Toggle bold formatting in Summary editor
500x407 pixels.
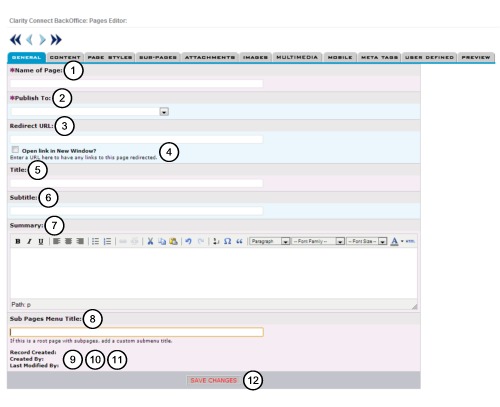click(x=18, y=241)
